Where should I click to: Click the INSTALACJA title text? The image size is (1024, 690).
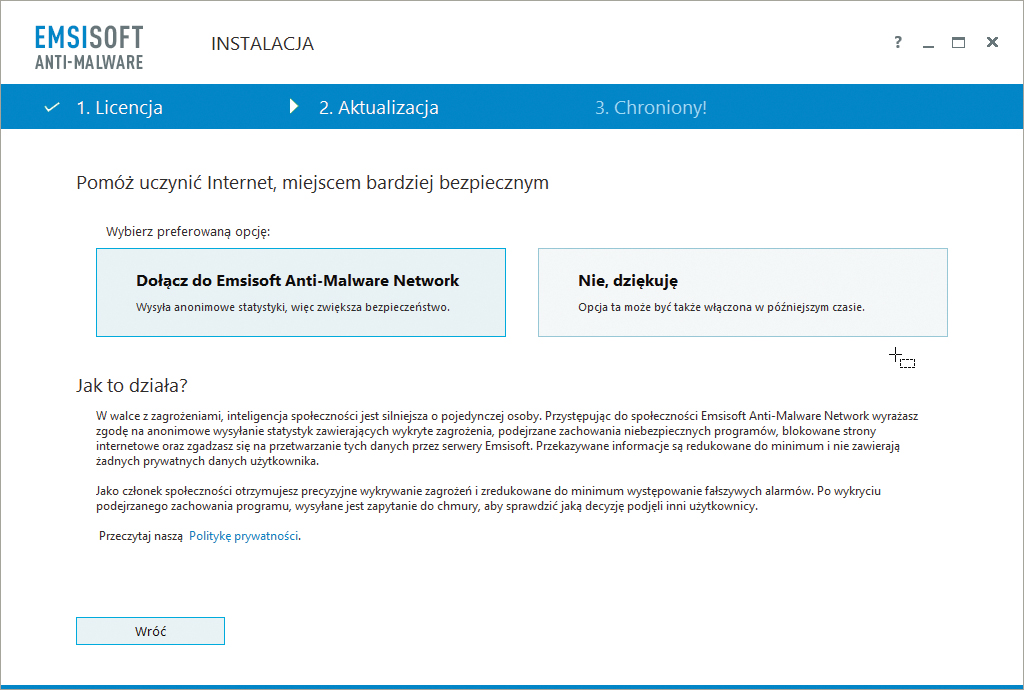click(262, 44)
